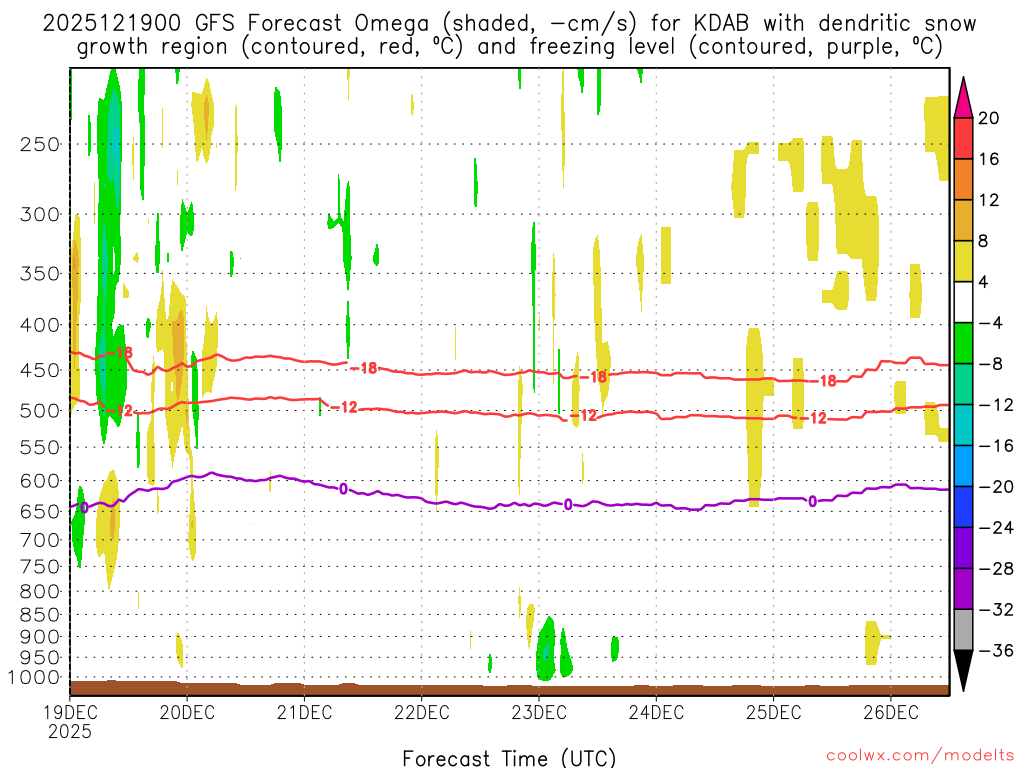Click the 19DEC date label on time axis
The height and width of the screenshot is (768, 1024).
pos(69,713)
